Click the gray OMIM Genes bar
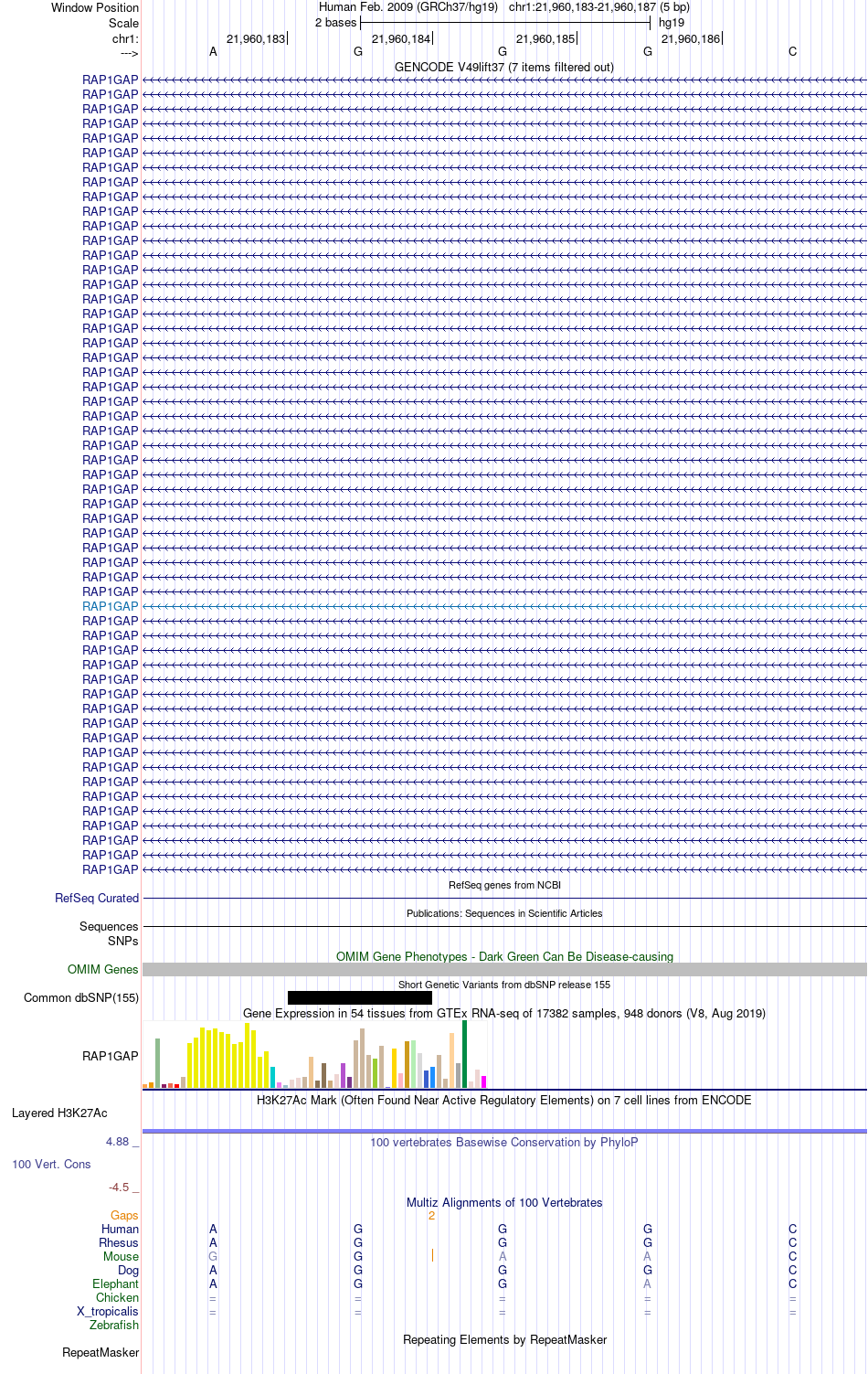Viewport: 868px width, 1374px height. coord(504,969)
